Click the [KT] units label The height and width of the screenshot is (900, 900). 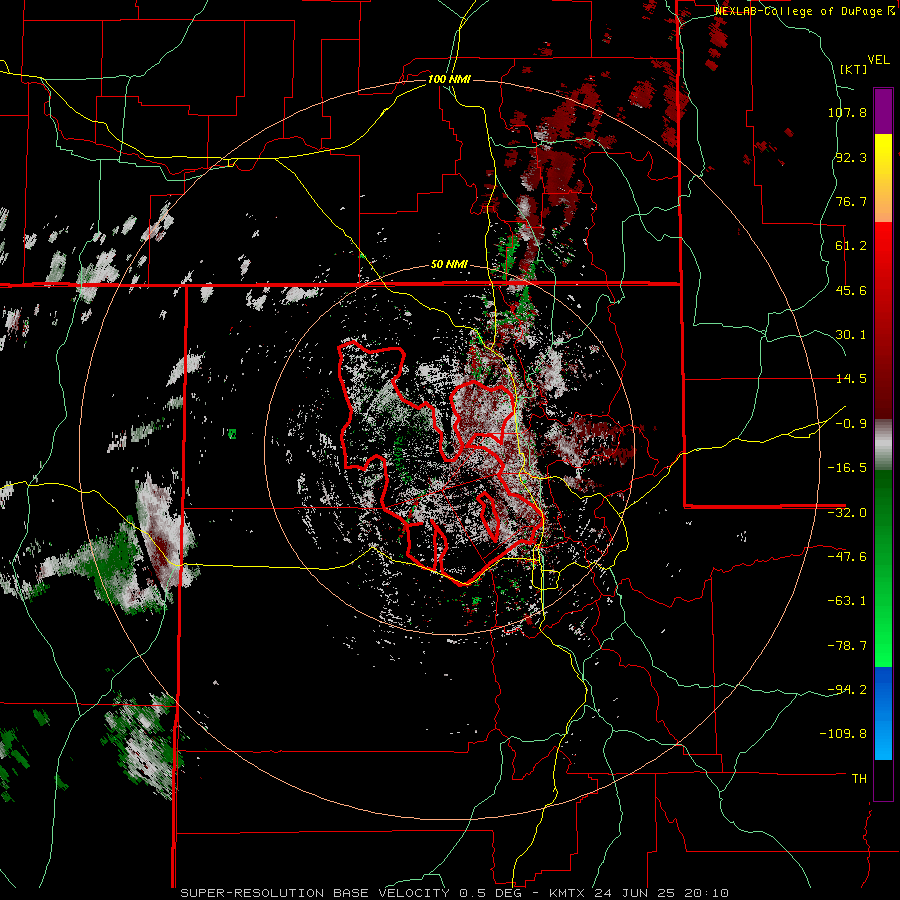853,69
